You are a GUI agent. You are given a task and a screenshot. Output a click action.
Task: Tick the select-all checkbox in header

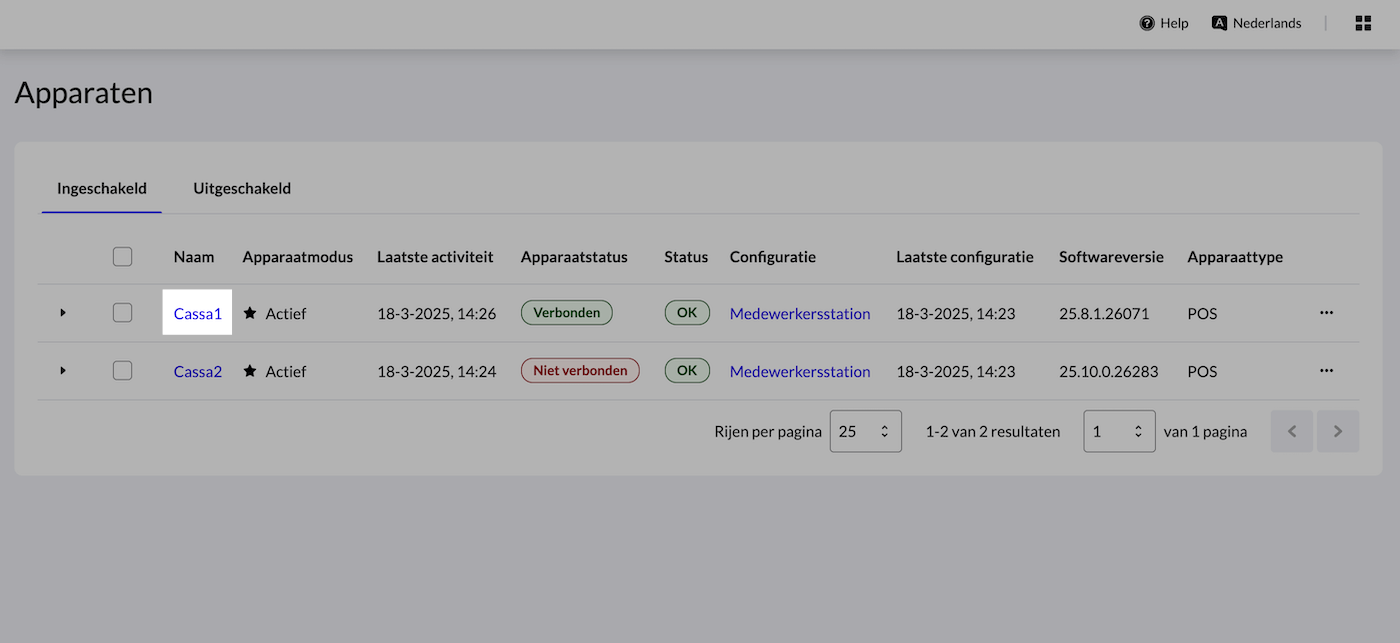click(x=122, y=257)
